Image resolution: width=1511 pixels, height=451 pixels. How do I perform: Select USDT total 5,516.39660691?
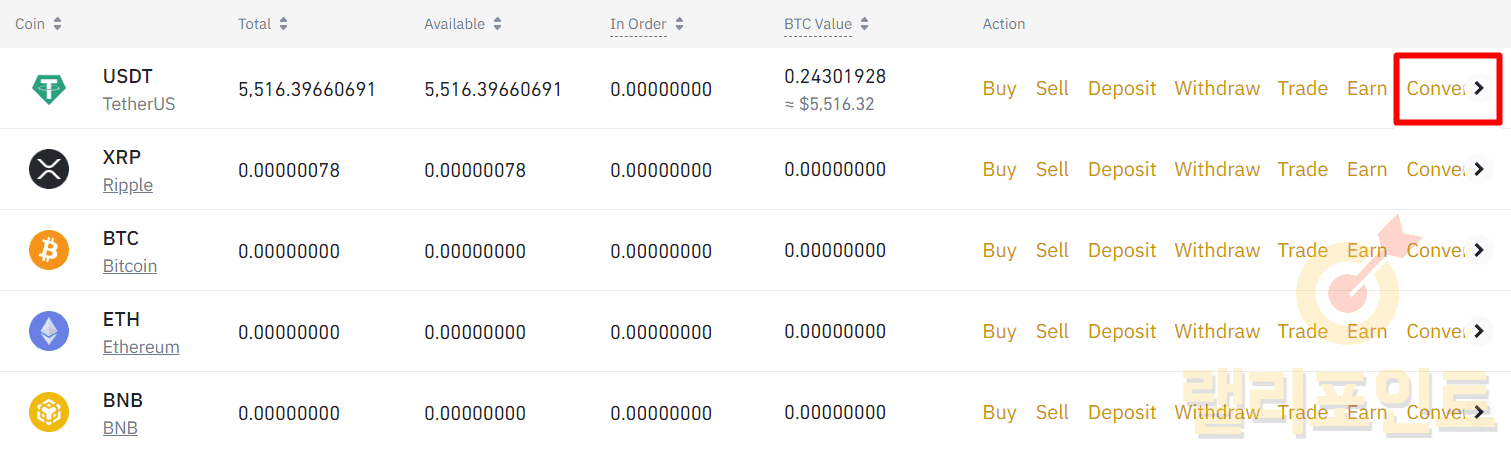[307, 89]
